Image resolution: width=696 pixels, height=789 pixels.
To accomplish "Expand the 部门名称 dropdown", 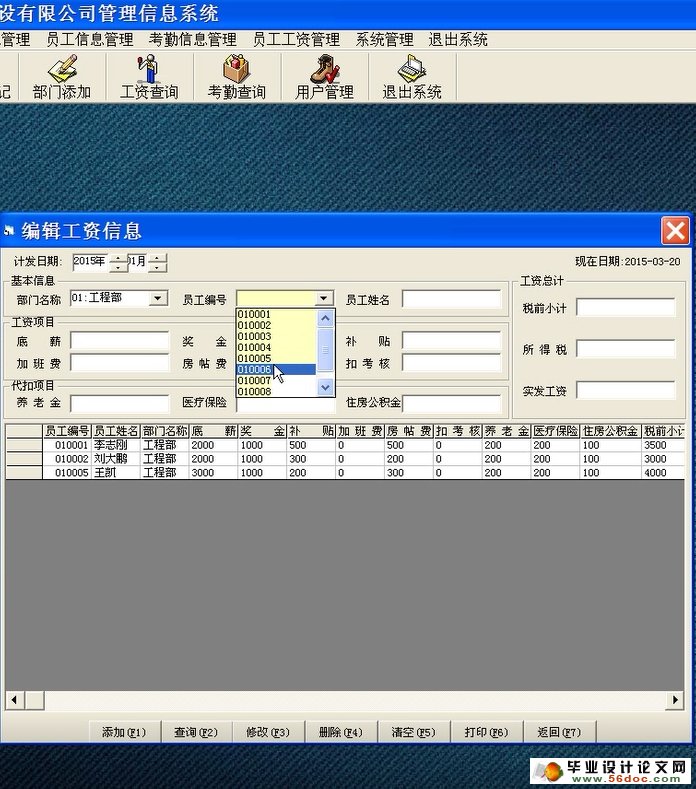I will (158, 298).
